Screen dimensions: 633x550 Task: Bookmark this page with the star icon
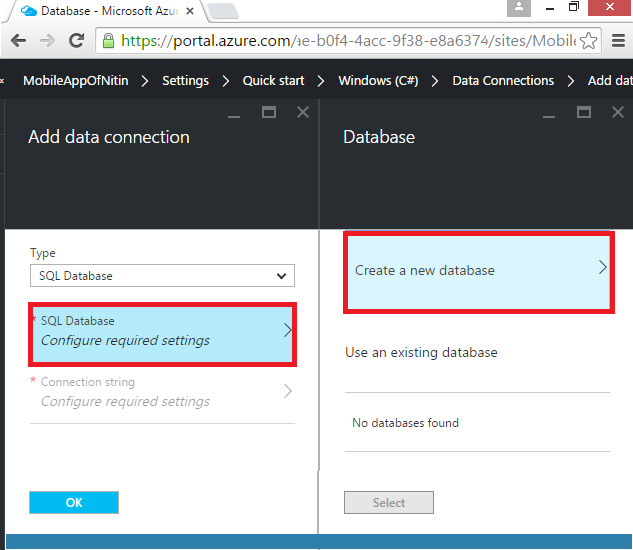click(x=589, y=41)
